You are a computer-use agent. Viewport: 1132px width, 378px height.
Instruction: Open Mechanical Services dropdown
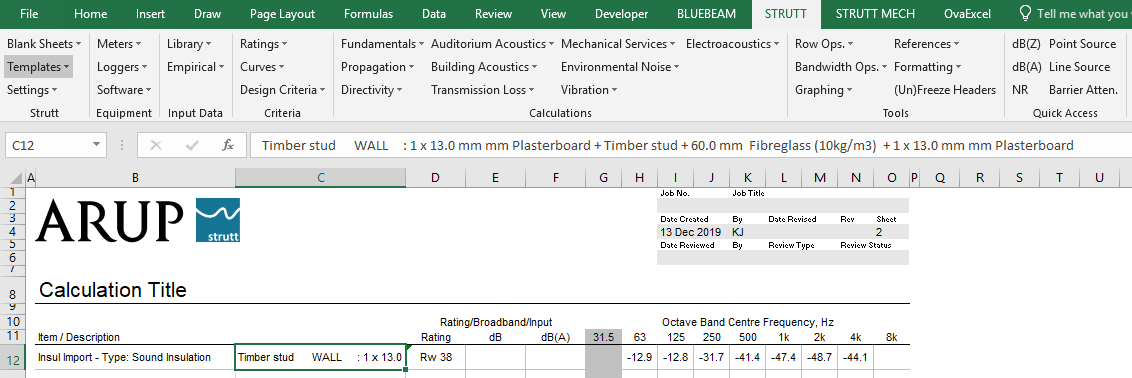point(618,44)
